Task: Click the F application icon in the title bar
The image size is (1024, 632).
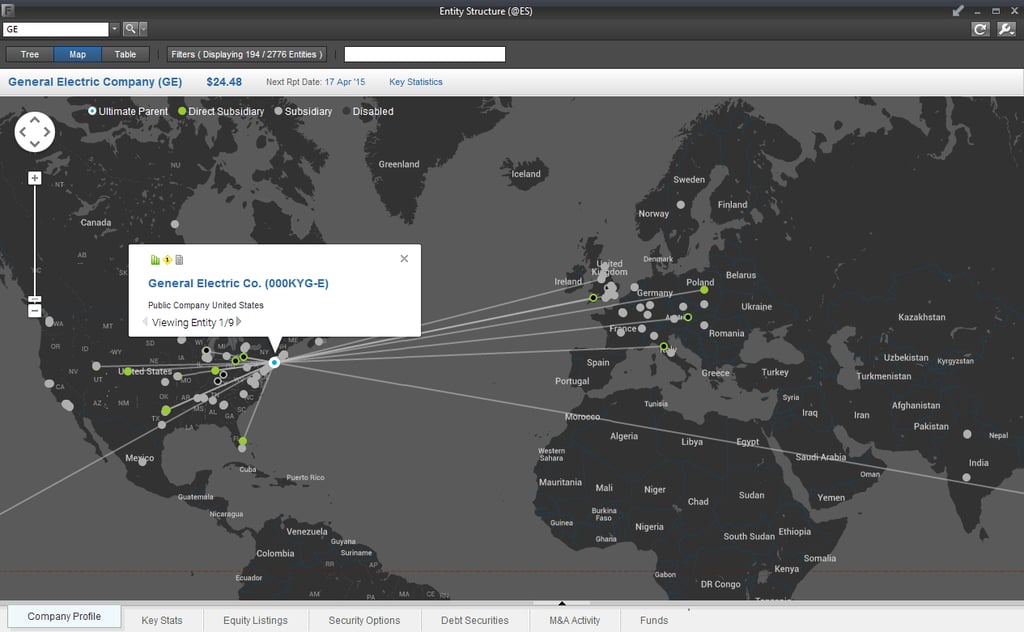Action: coord(8,10)
